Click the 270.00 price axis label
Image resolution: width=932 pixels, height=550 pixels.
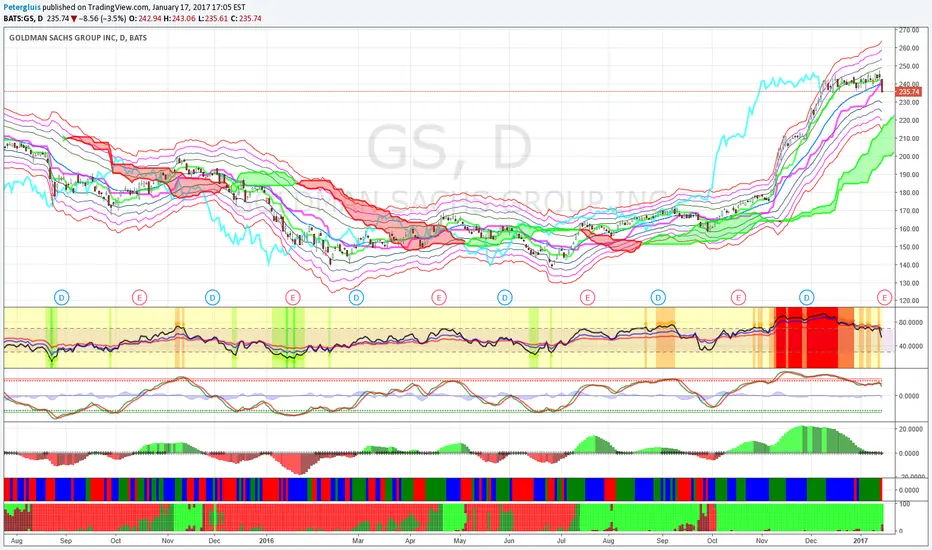[909, 30]
